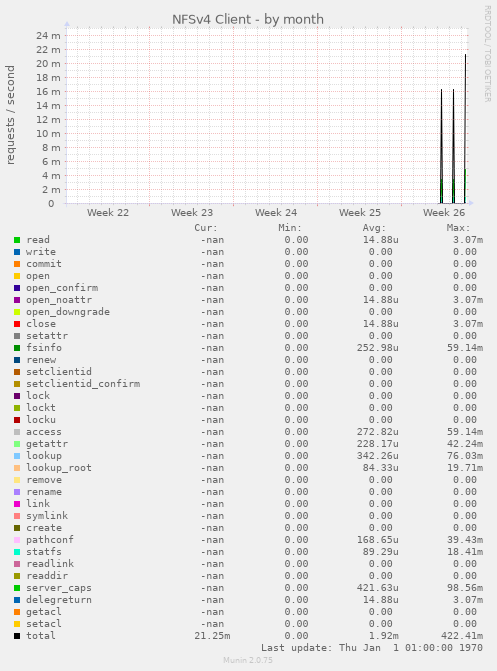Screen dimensions: 497x671
Task: Select the 'lookup_root' legend label
Action: coord(59,468)
